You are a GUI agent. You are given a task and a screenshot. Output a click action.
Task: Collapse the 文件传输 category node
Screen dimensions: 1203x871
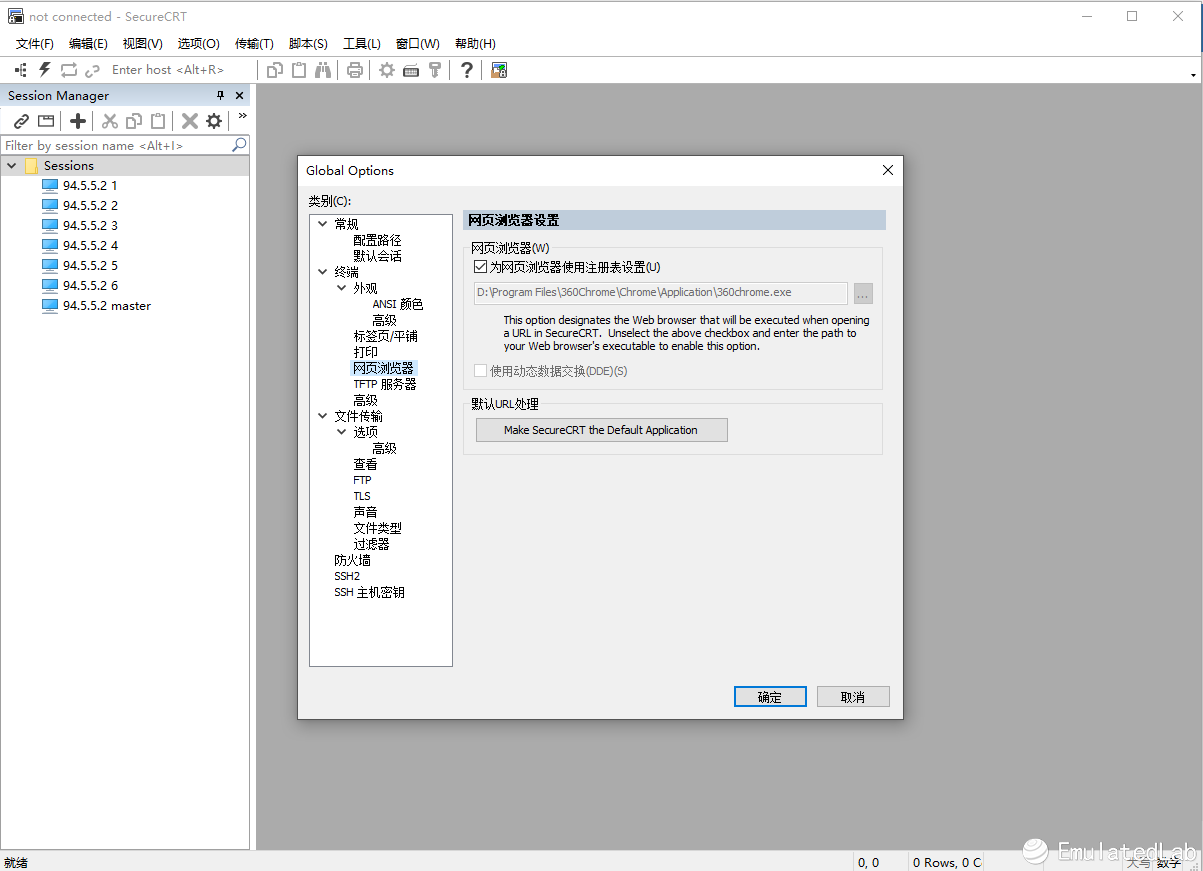322,416
